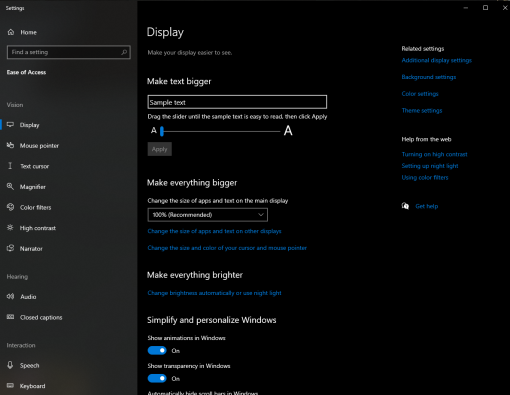510x395 pixels.
Task: Expand the 100% (Recommended) scaling dropdown
Action: pos(207,215)
